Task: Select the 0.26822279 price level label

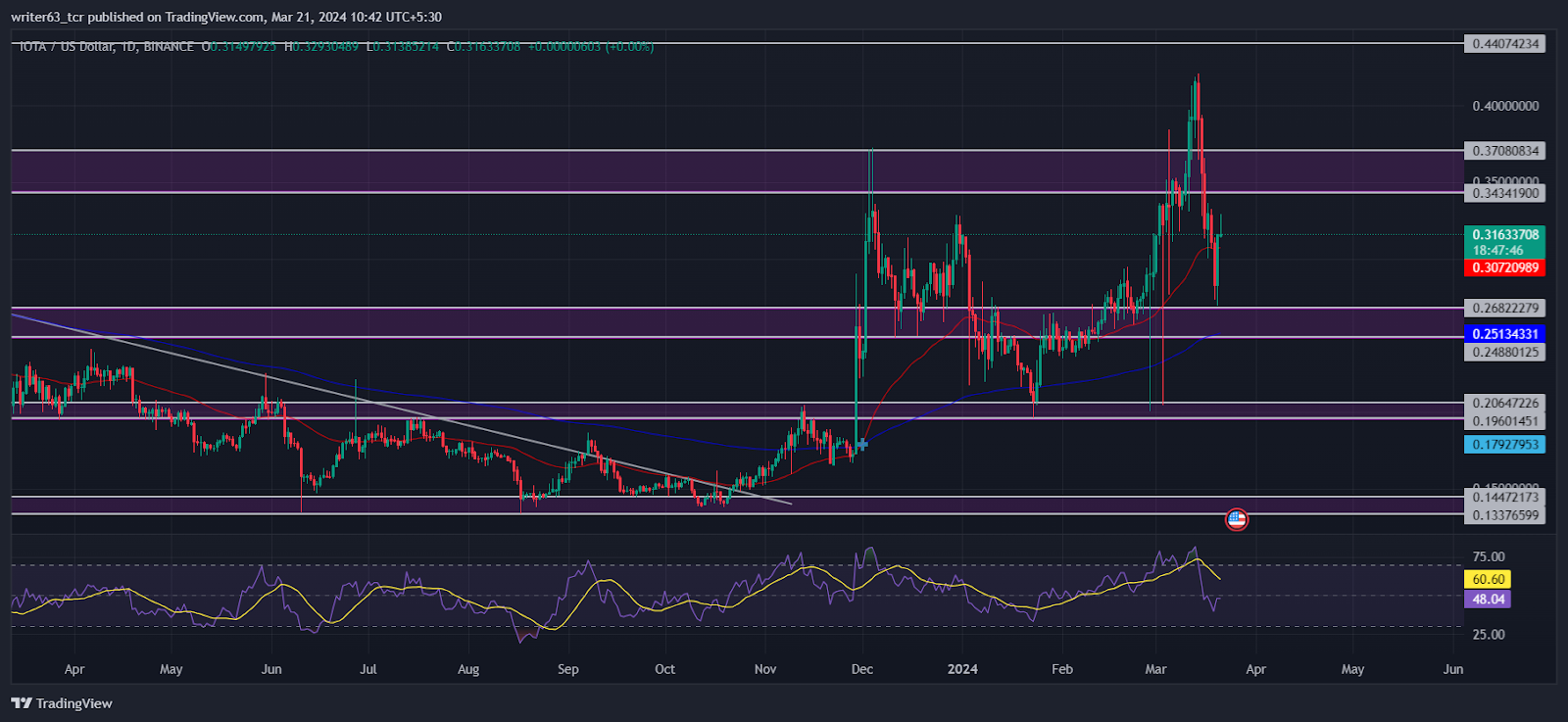Action: [1505, 308]
